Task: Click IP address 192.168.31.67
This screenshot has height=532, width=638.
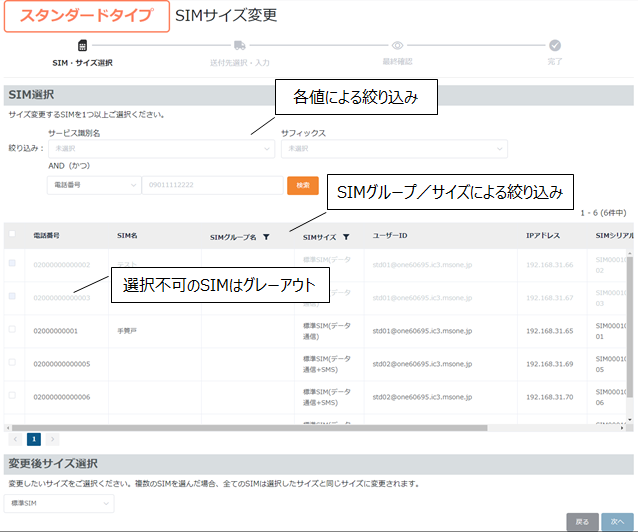Action: click(x=550, y=298)
